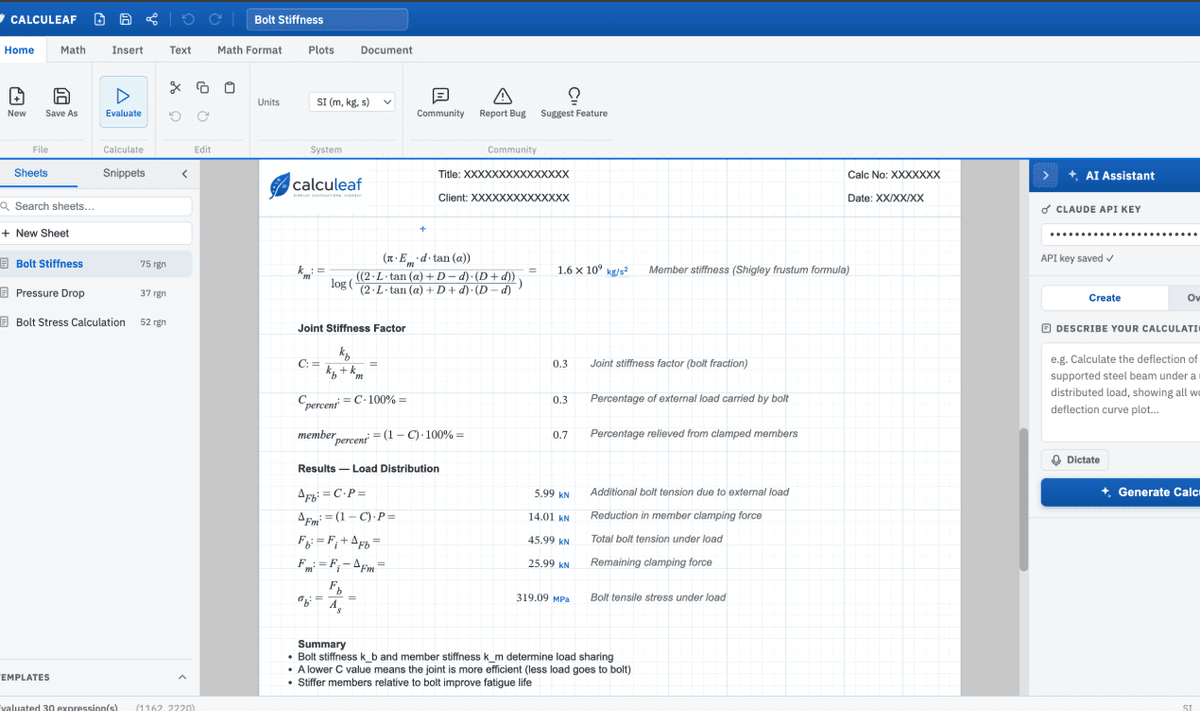Open the Math Format ribbon tab

click(250, 50)
